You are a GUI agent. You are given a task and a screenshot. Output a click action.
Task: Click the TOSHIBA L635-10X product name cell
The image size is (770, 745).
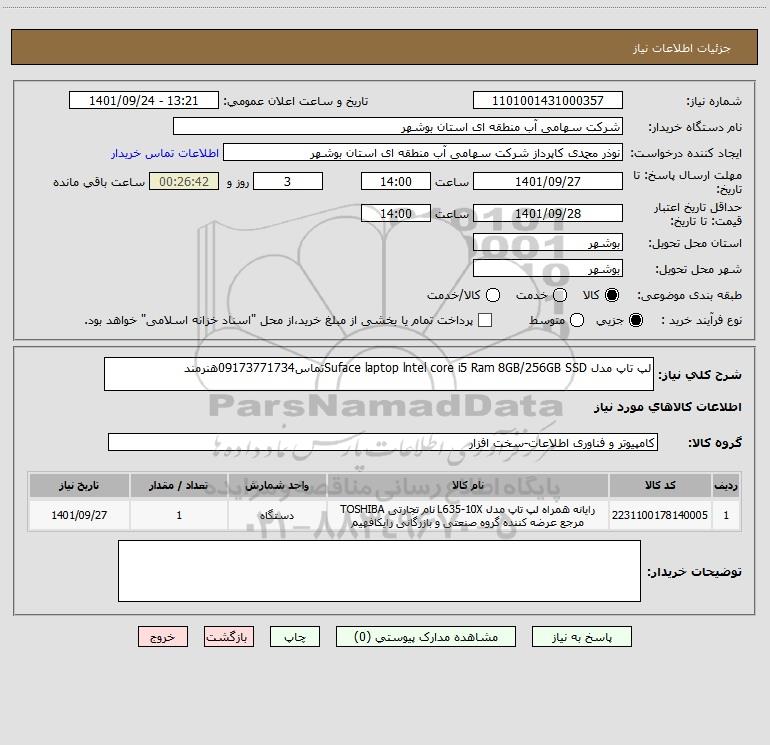(468, 515)
